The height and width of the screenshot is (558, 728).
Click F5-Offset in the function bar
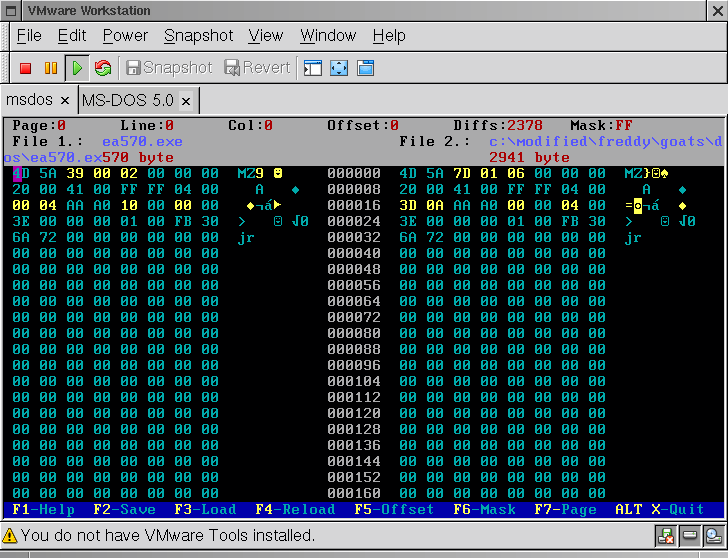click(x=394, y=509)
